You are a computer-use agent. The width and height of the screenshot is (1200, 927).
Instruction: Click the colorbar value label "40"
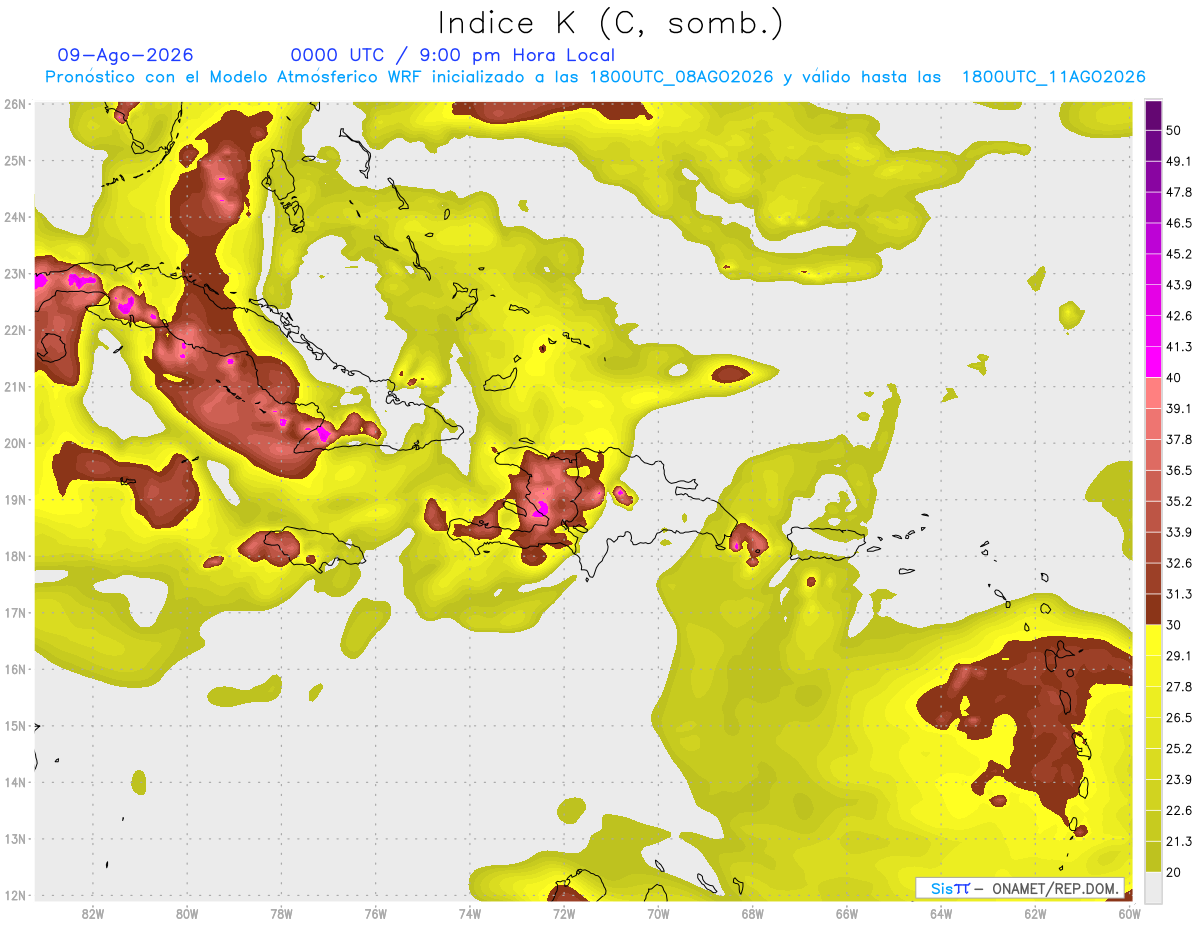(1174, 378)
